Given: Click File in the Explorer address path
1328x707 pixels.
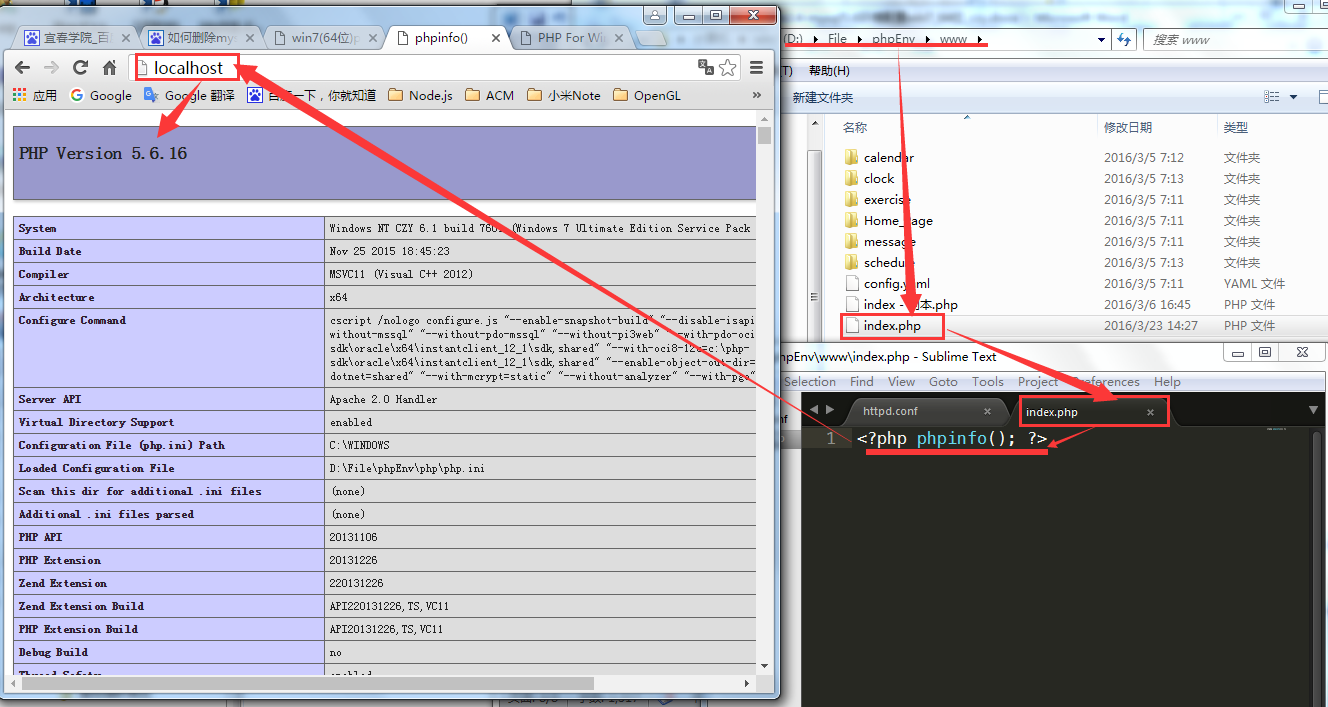Looking at the screenshot, I should pyautogui.click(x=837, y=39).
